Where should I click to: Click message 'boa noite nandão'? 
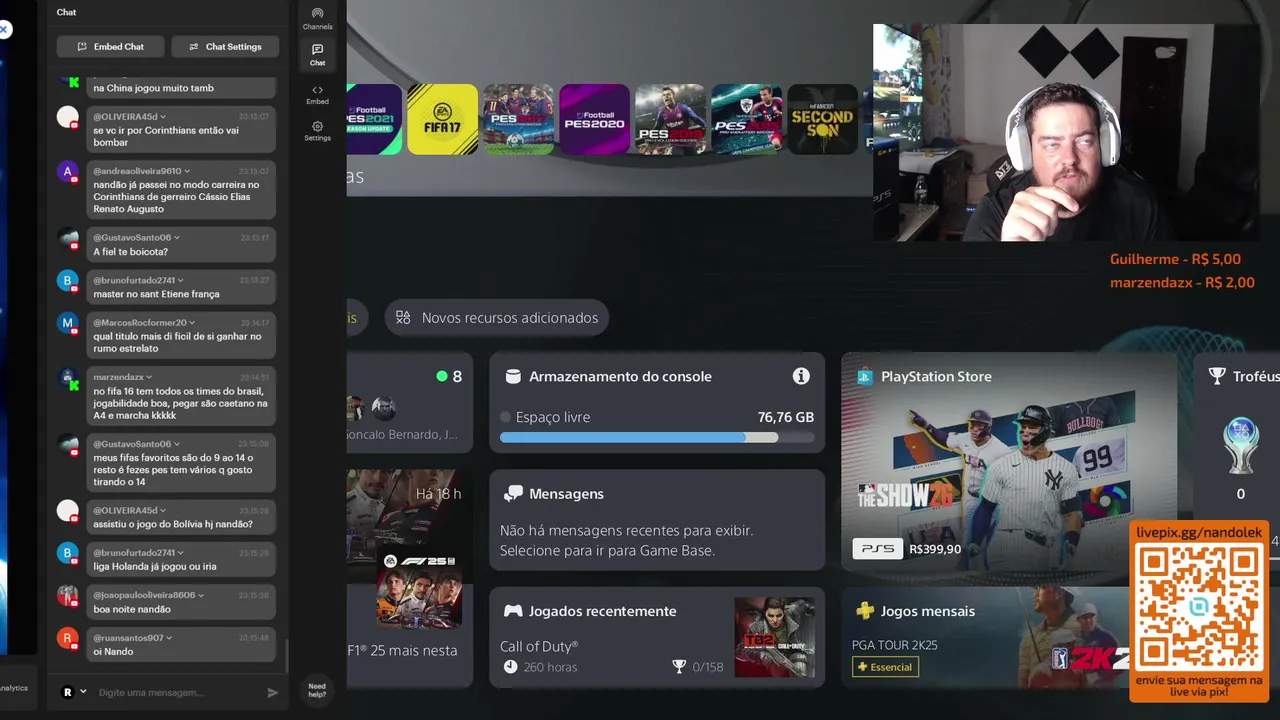click(132, 609)
